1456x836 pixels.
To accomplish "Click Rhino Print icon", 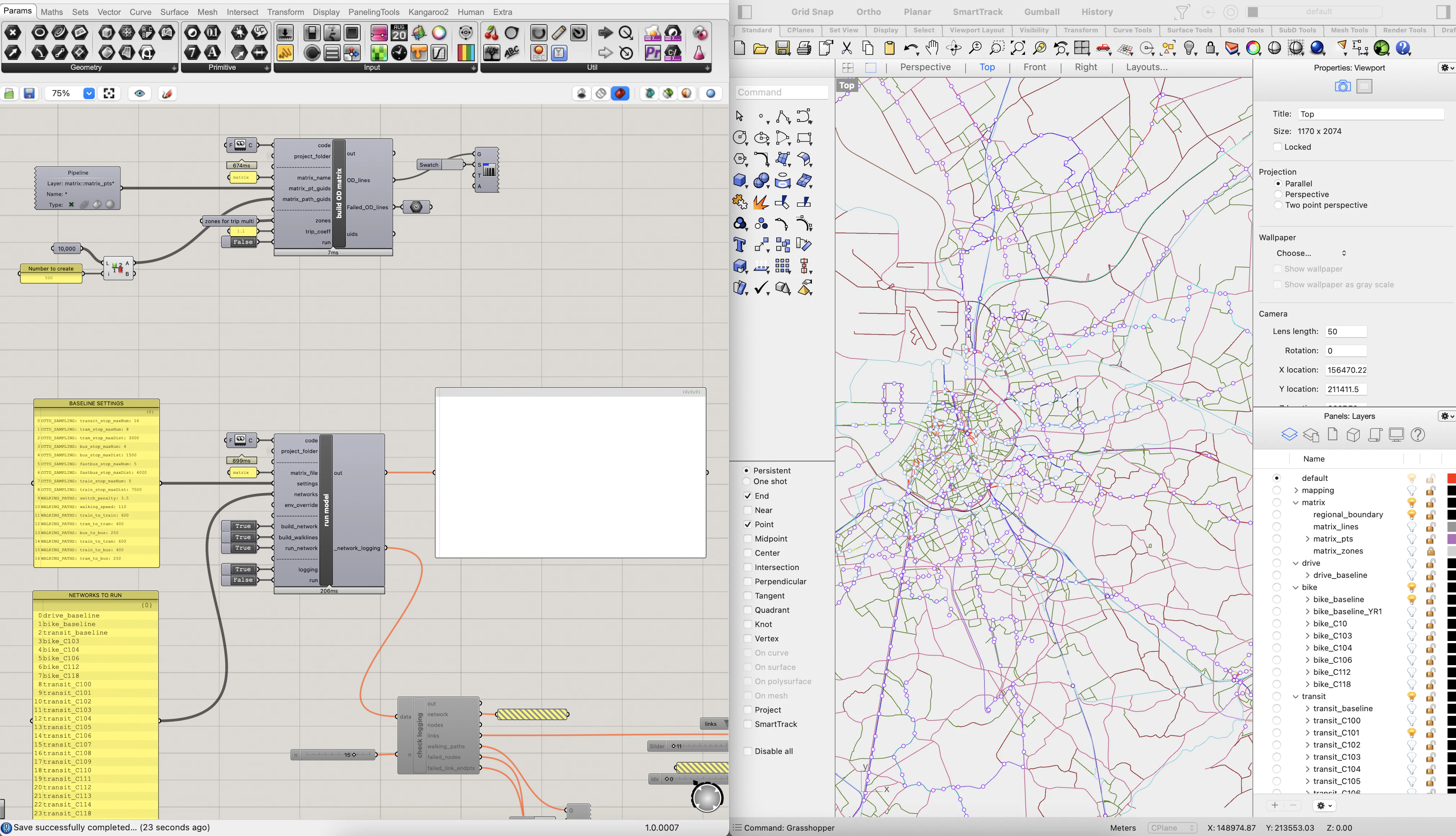I will pos(804,48).
